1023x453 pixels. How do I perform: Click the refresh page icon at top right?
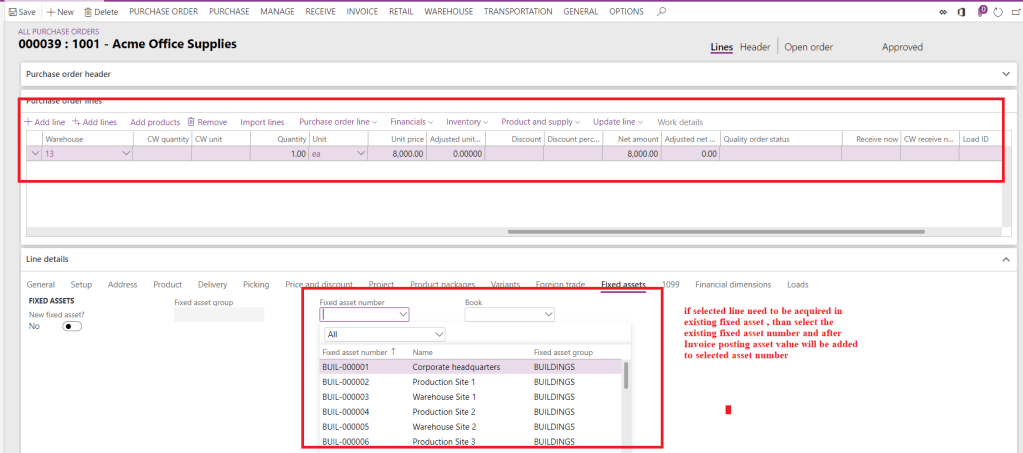(996, 12)
